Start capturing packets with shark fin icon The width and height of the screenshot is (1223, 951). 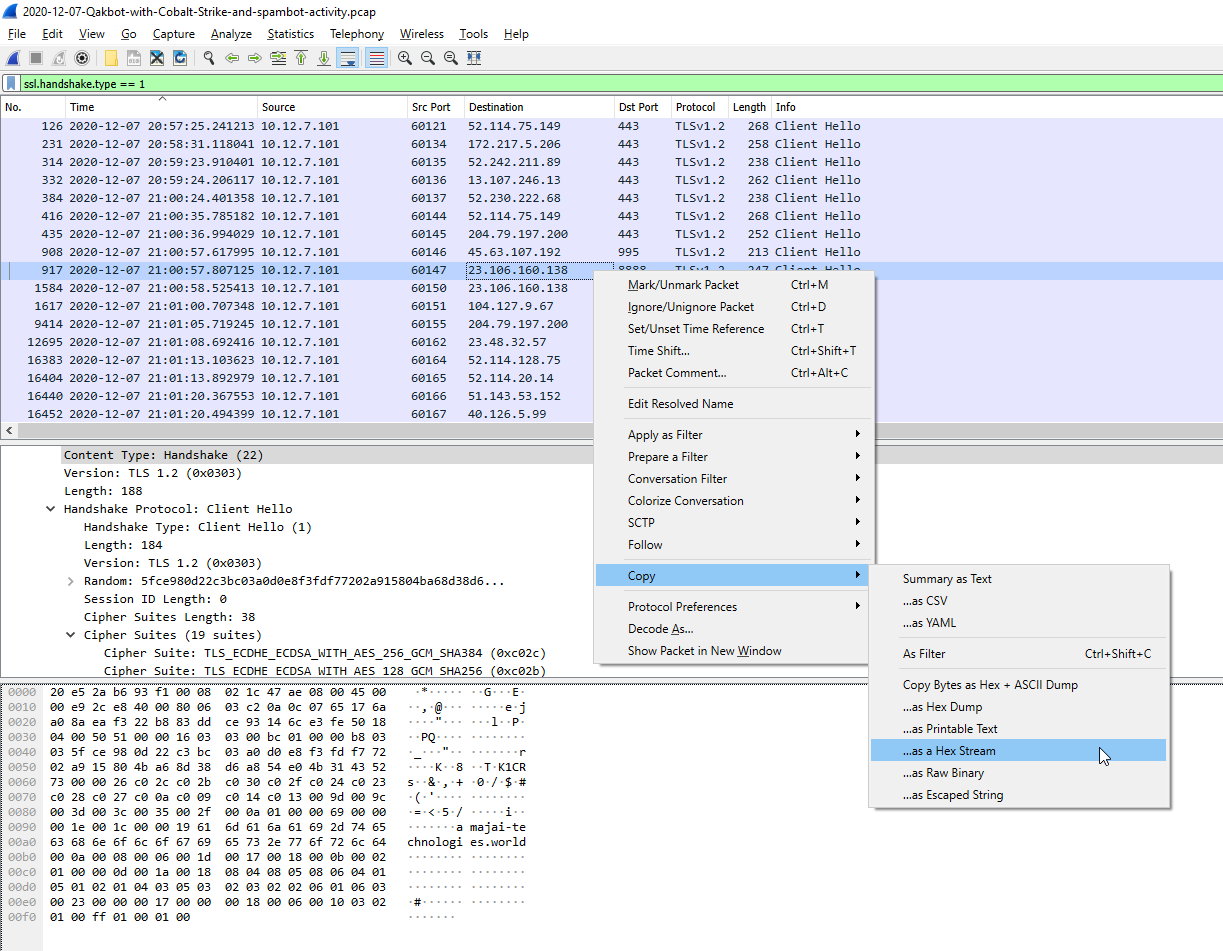(x=13, y=58)
